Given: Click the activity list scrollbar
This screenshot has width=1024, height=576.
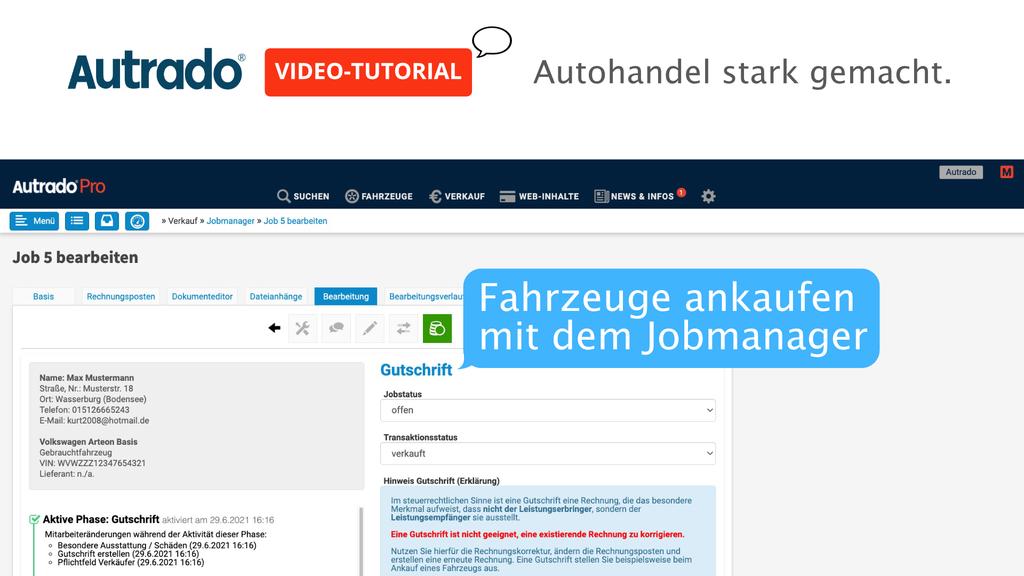Looking at the screenshot, I should tap(361, 542).
